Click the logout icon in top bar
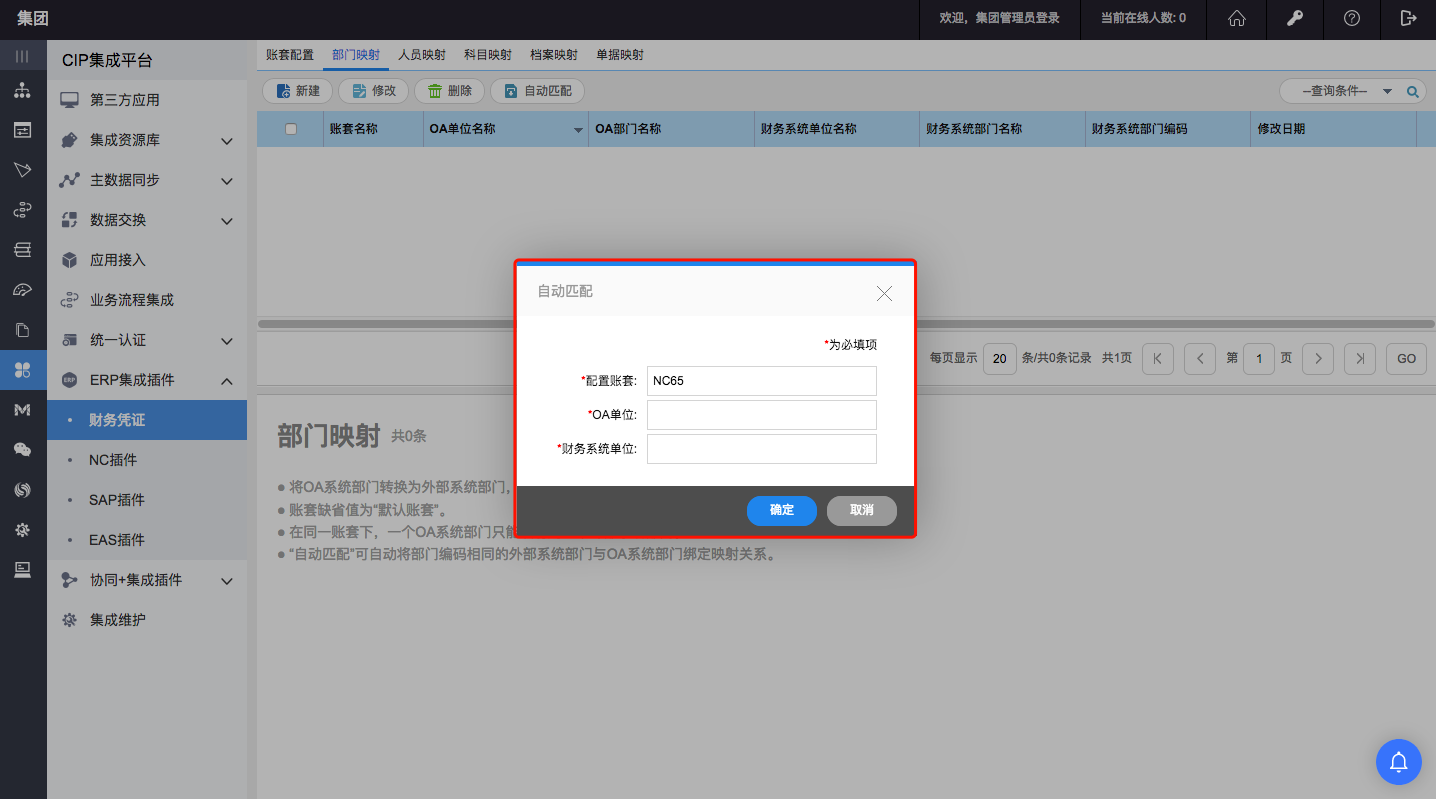This screenshot has height=799, width=1436. point(1408,18)
